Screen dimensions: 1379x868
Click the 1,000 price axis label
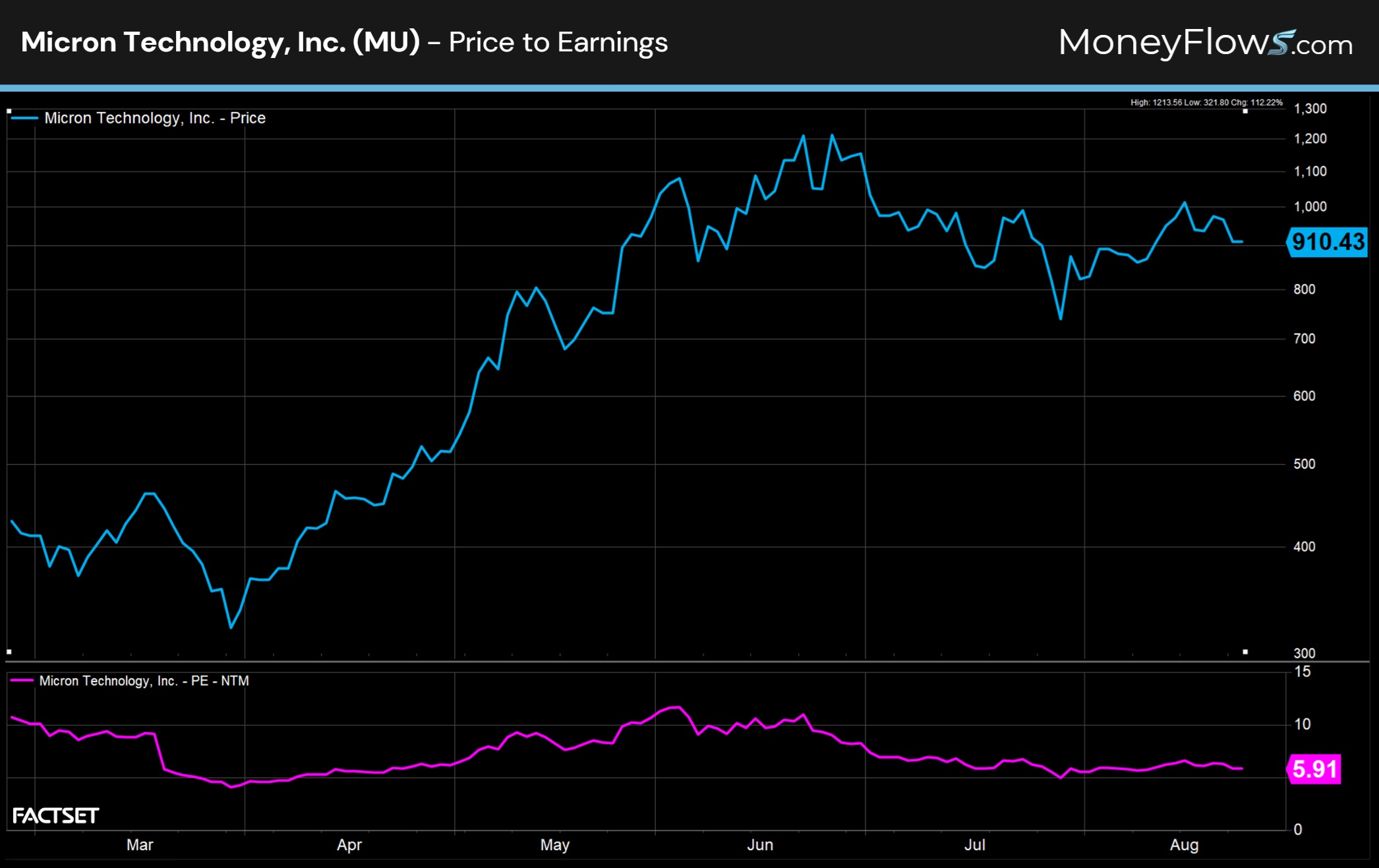click(x=1310, y=206)
